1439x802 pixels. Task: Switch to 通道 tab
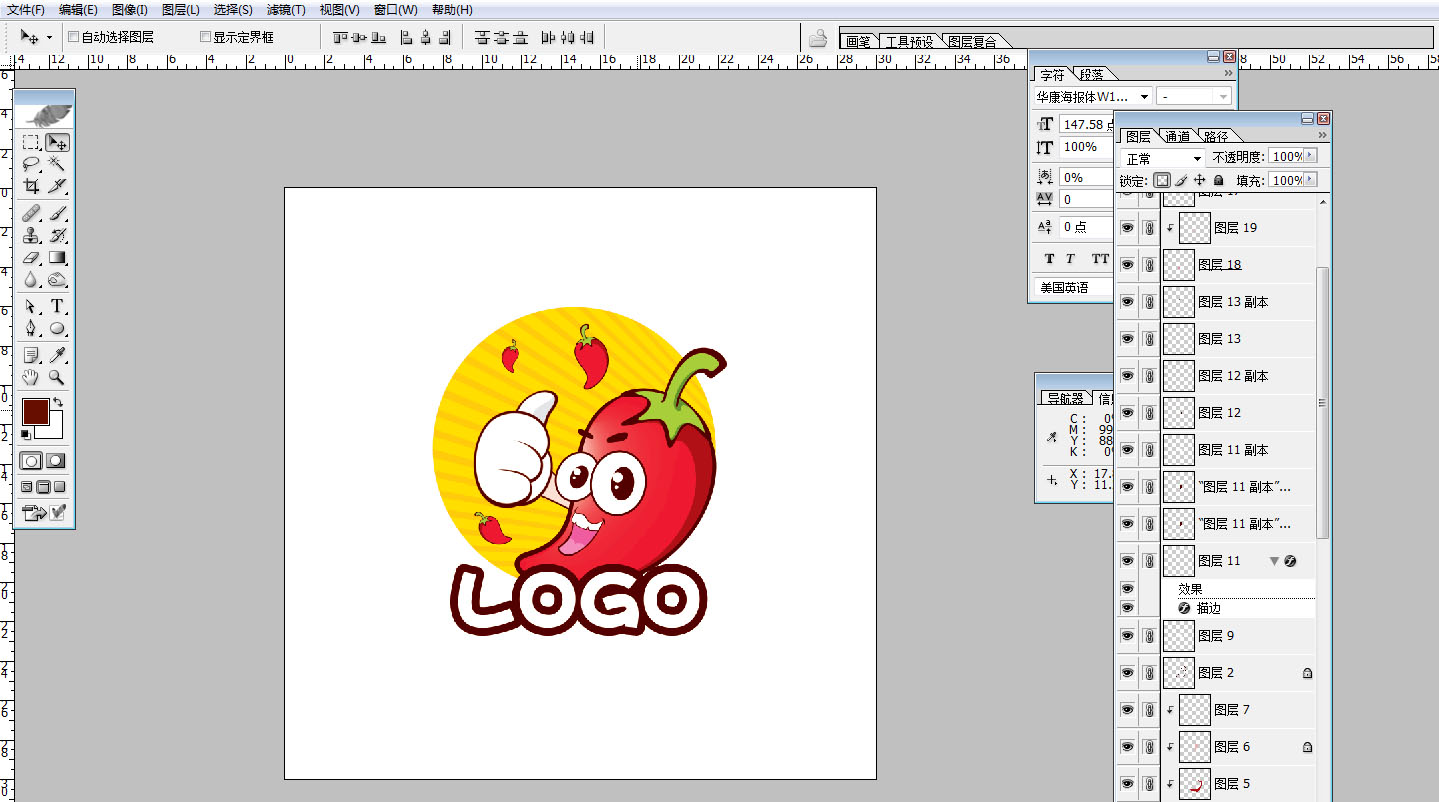(1178, 137)
